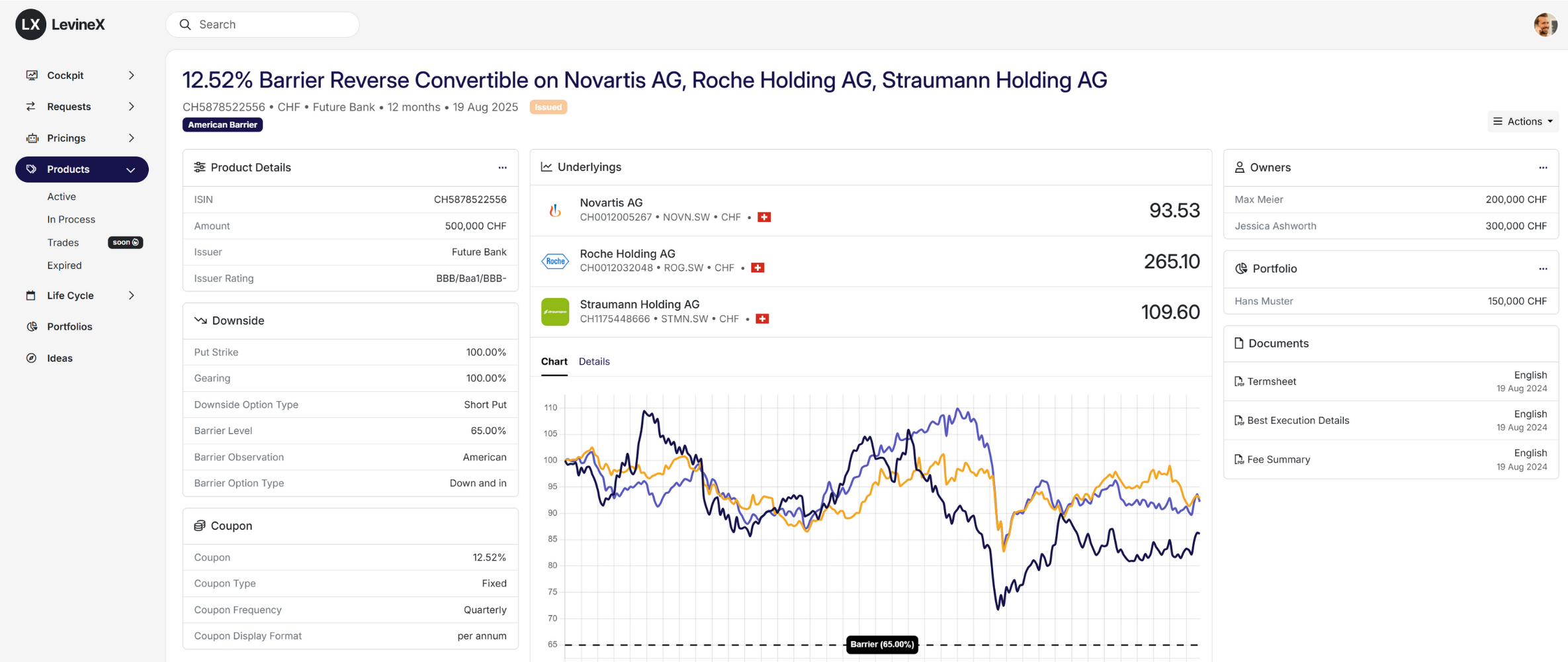Collapse the Products sidebar section
The width and height of the screenshot is (1568, 662).
click(x=130, y=170)
